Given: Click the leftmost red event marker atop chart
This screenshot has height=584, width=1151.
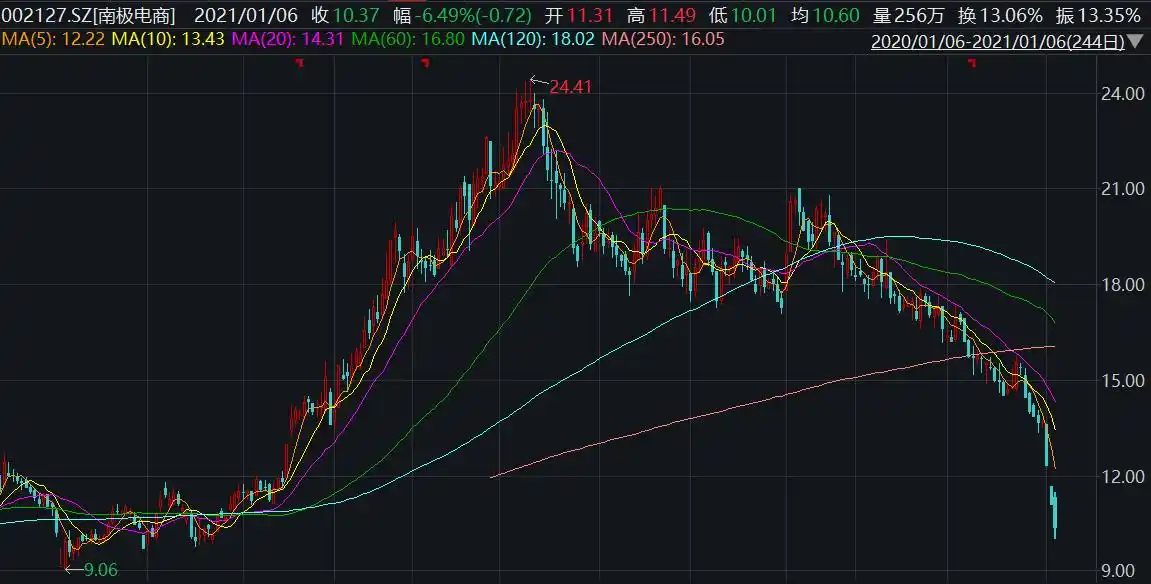Looking at the screenshot, I should pyautogui.click(x=299, y=64).
